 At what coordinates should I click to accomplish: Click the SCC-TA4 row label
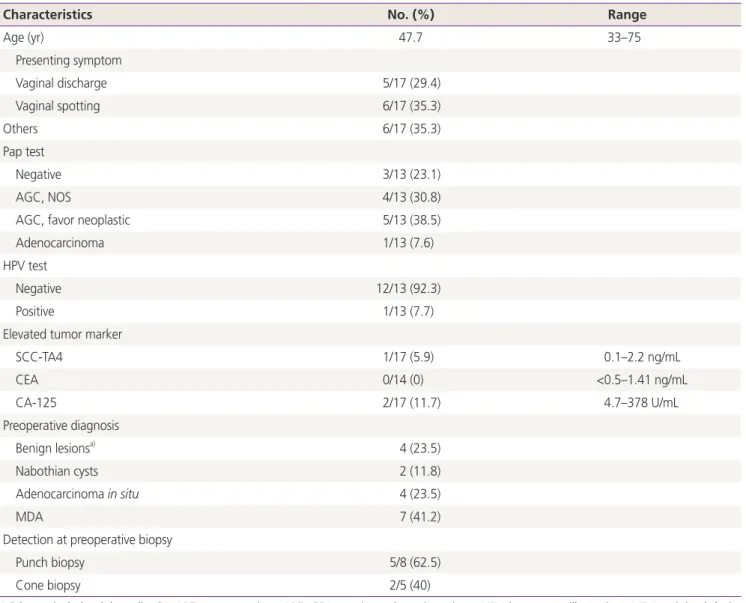point(39,357)
